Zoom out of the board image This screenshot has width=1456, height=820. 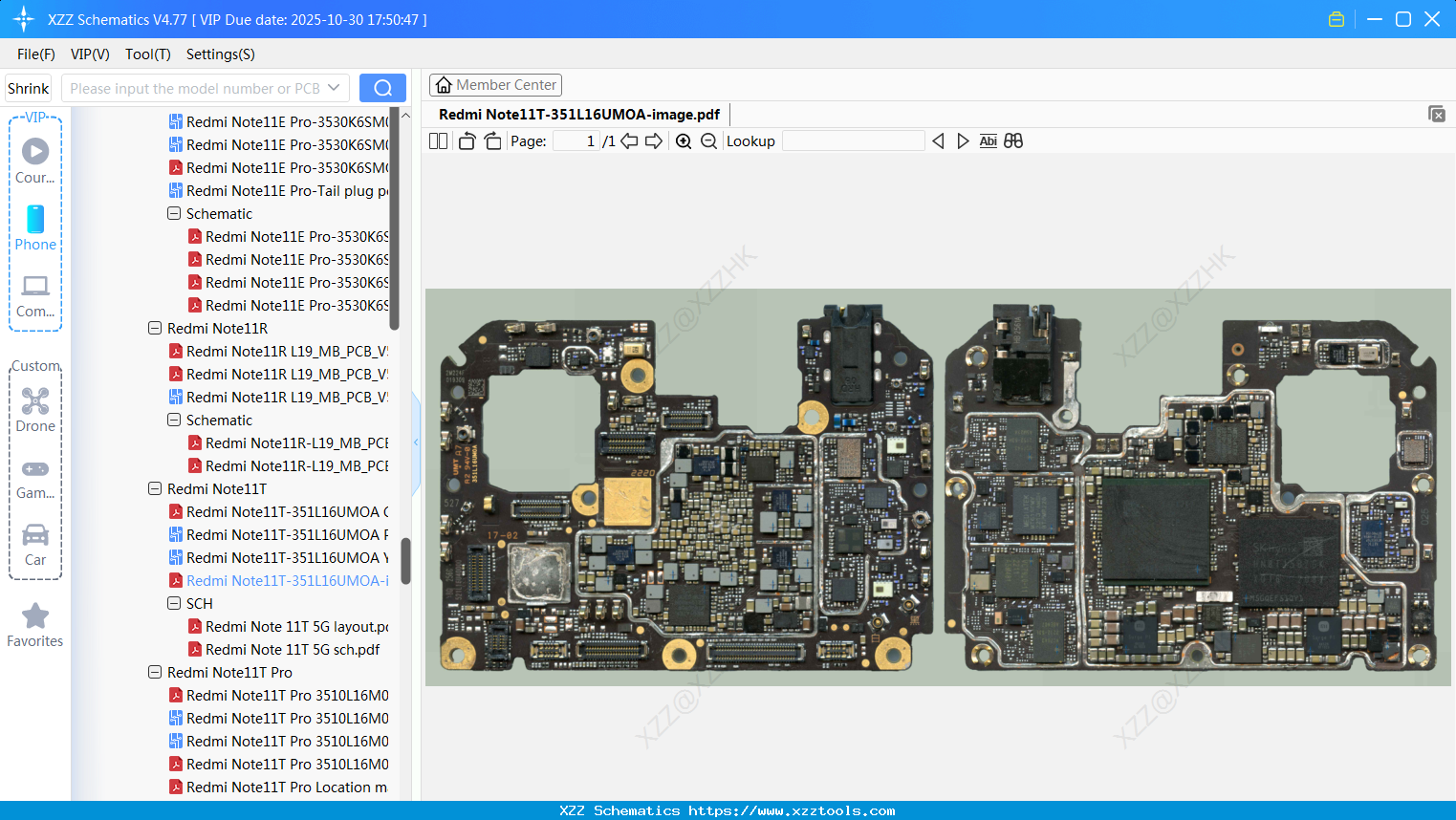[708, 140]
